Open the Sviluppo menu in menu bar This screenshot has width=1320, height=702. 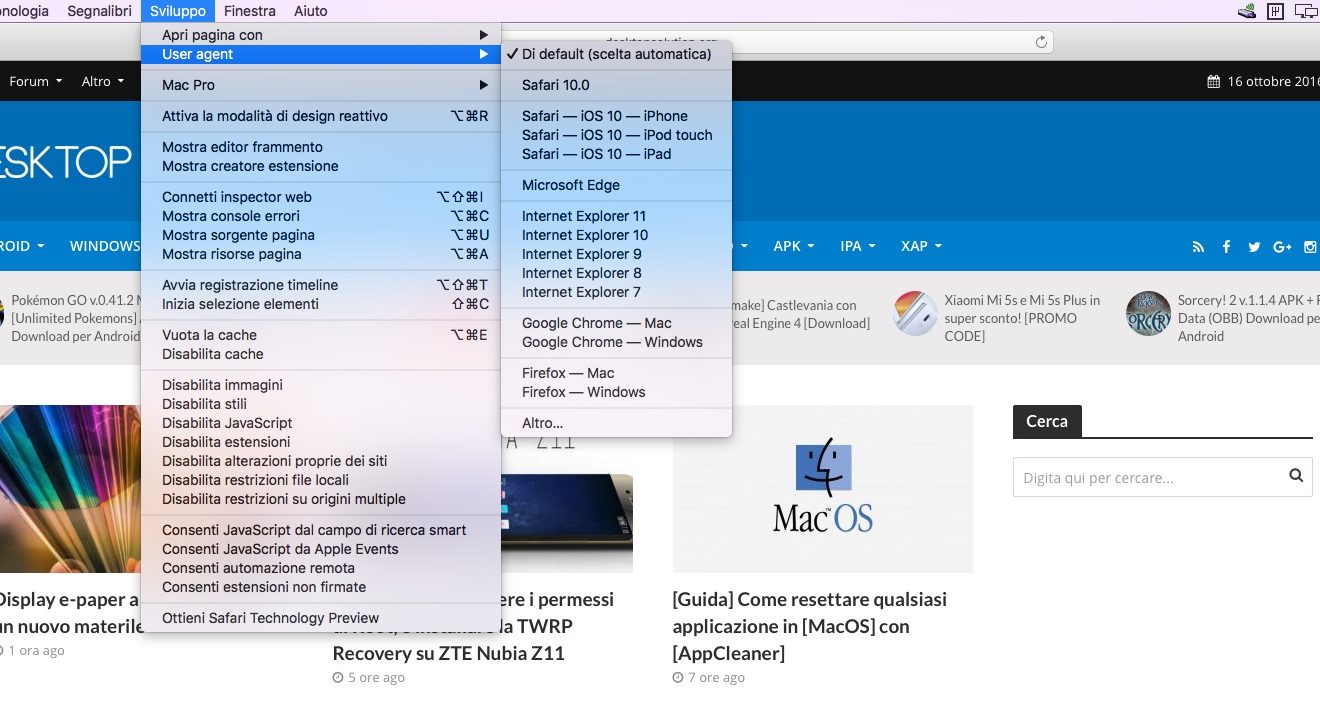178,11
